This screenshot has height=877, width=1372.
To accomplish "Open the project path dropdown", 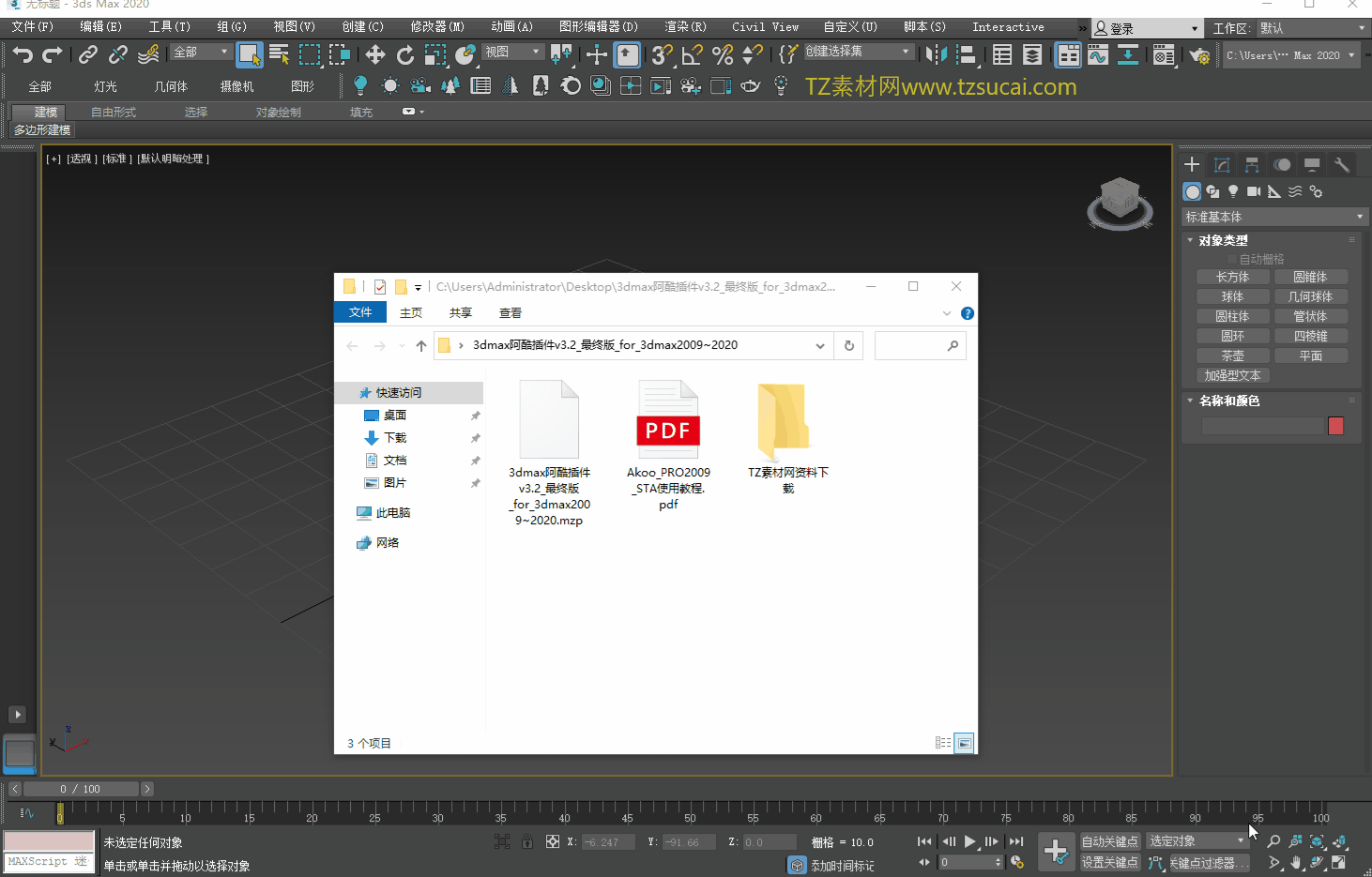I will click(1290, 55).
